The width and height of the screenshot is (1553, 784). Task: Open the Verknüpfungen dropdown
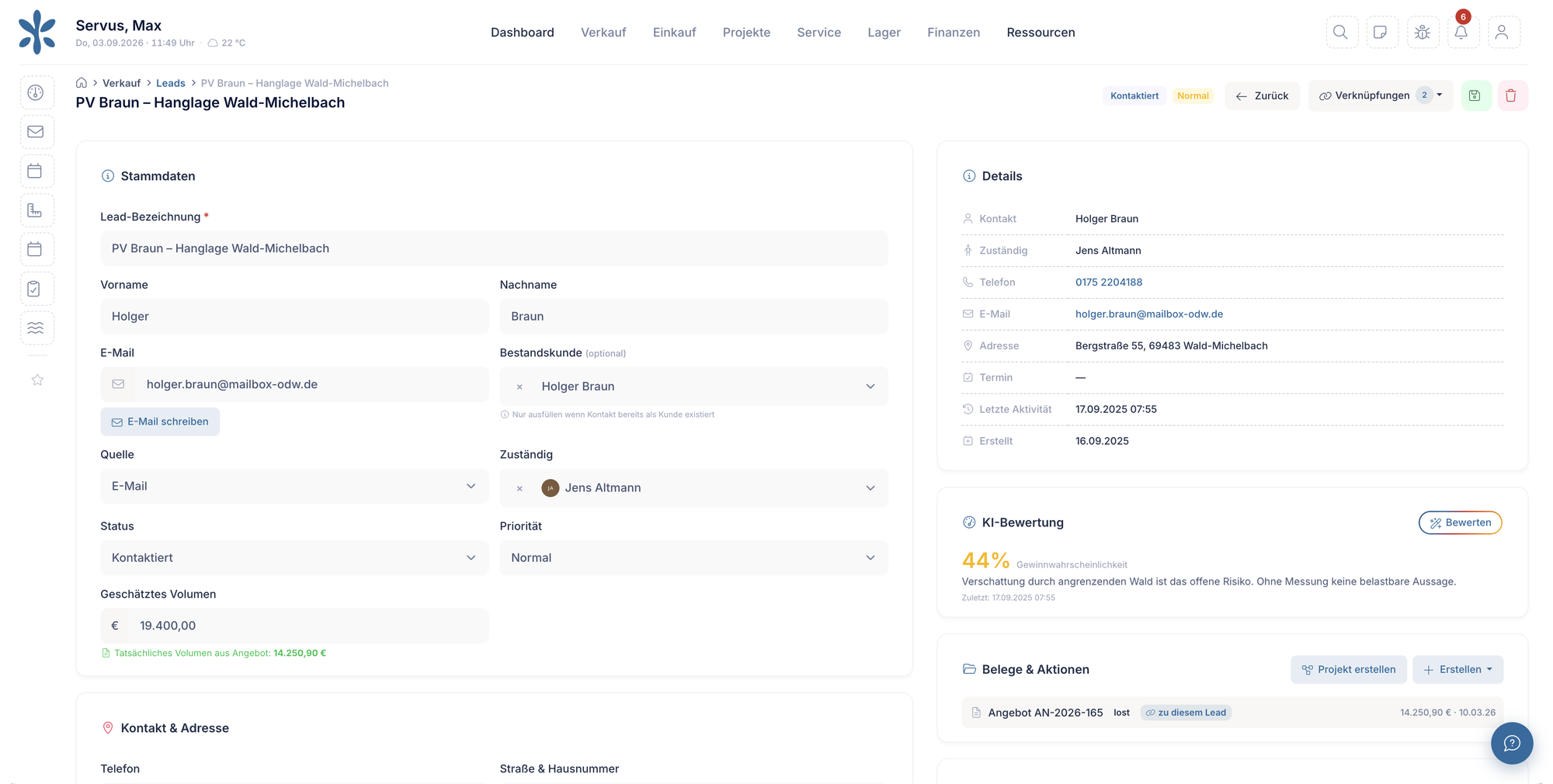[1380, 95]
